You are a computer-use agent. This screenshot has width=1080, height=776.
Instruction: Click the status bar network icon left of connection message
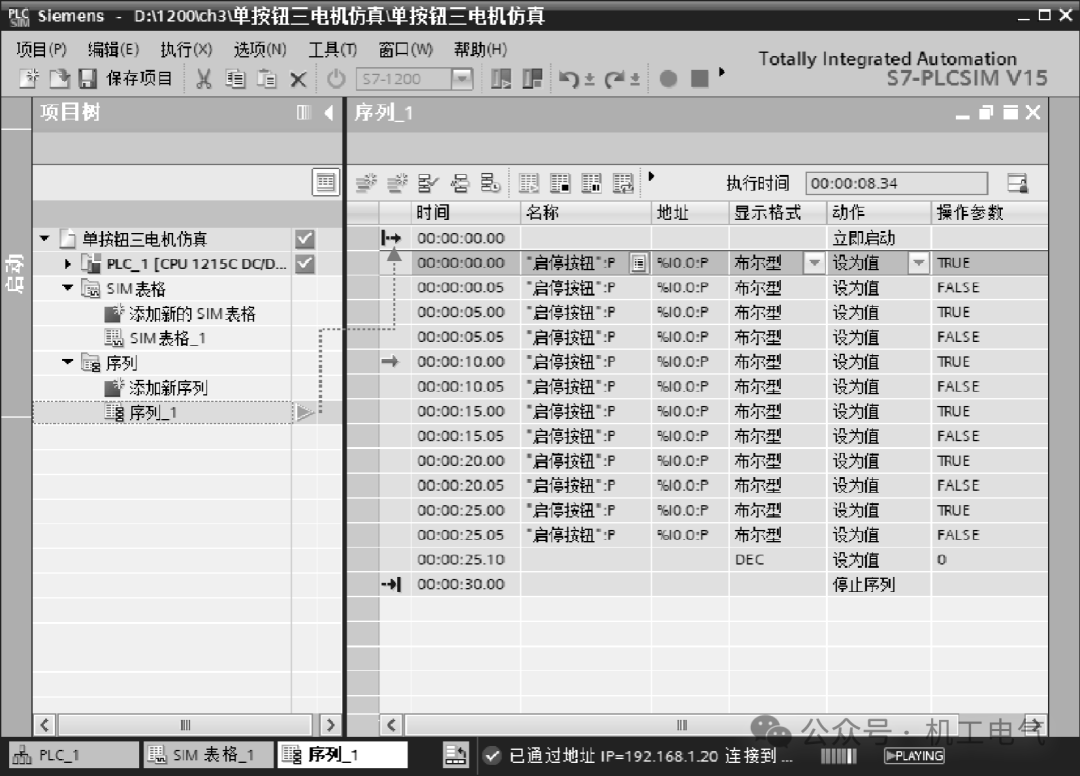[455, 755]
